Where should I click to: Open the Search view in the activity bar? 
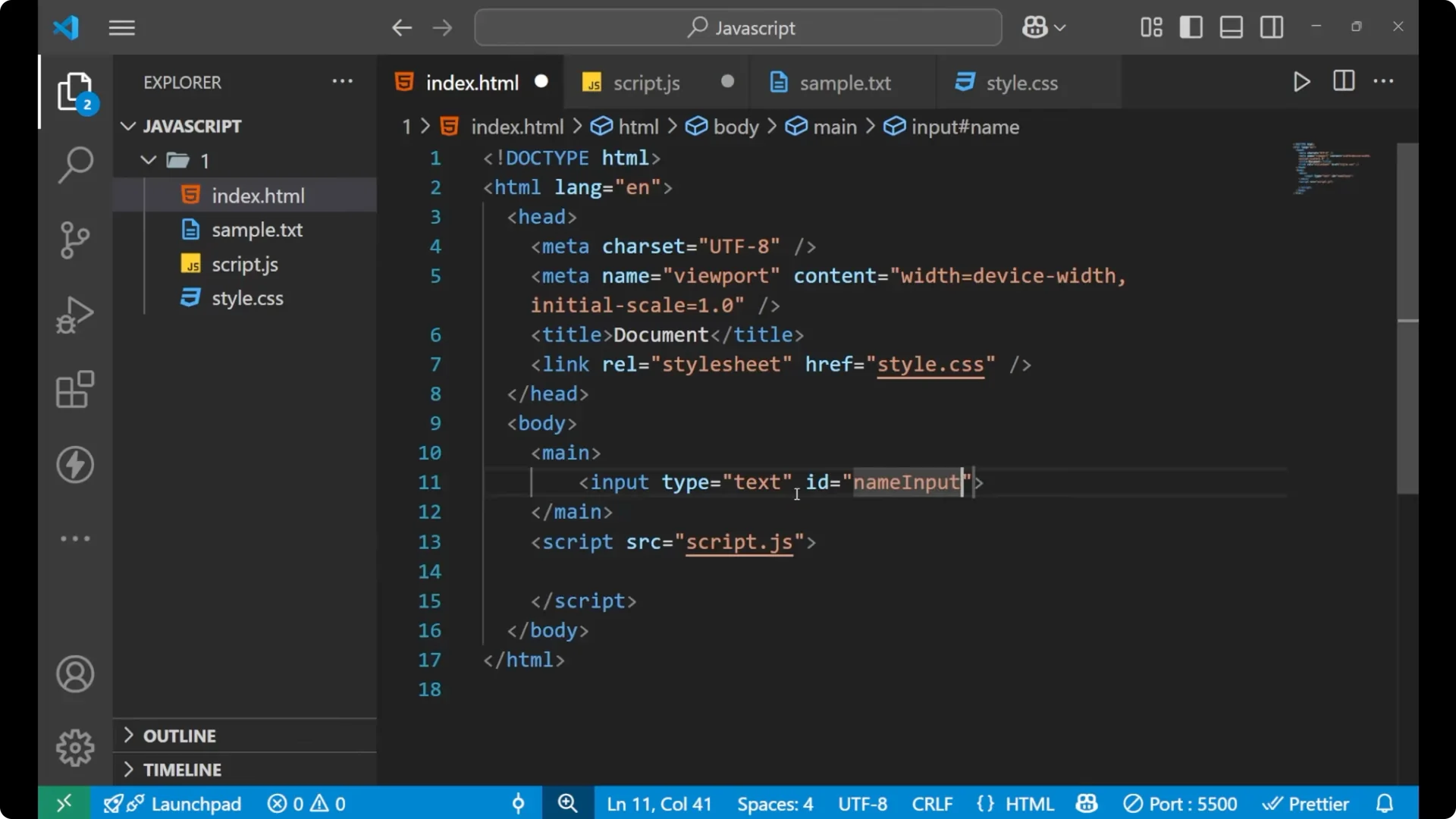74,164
